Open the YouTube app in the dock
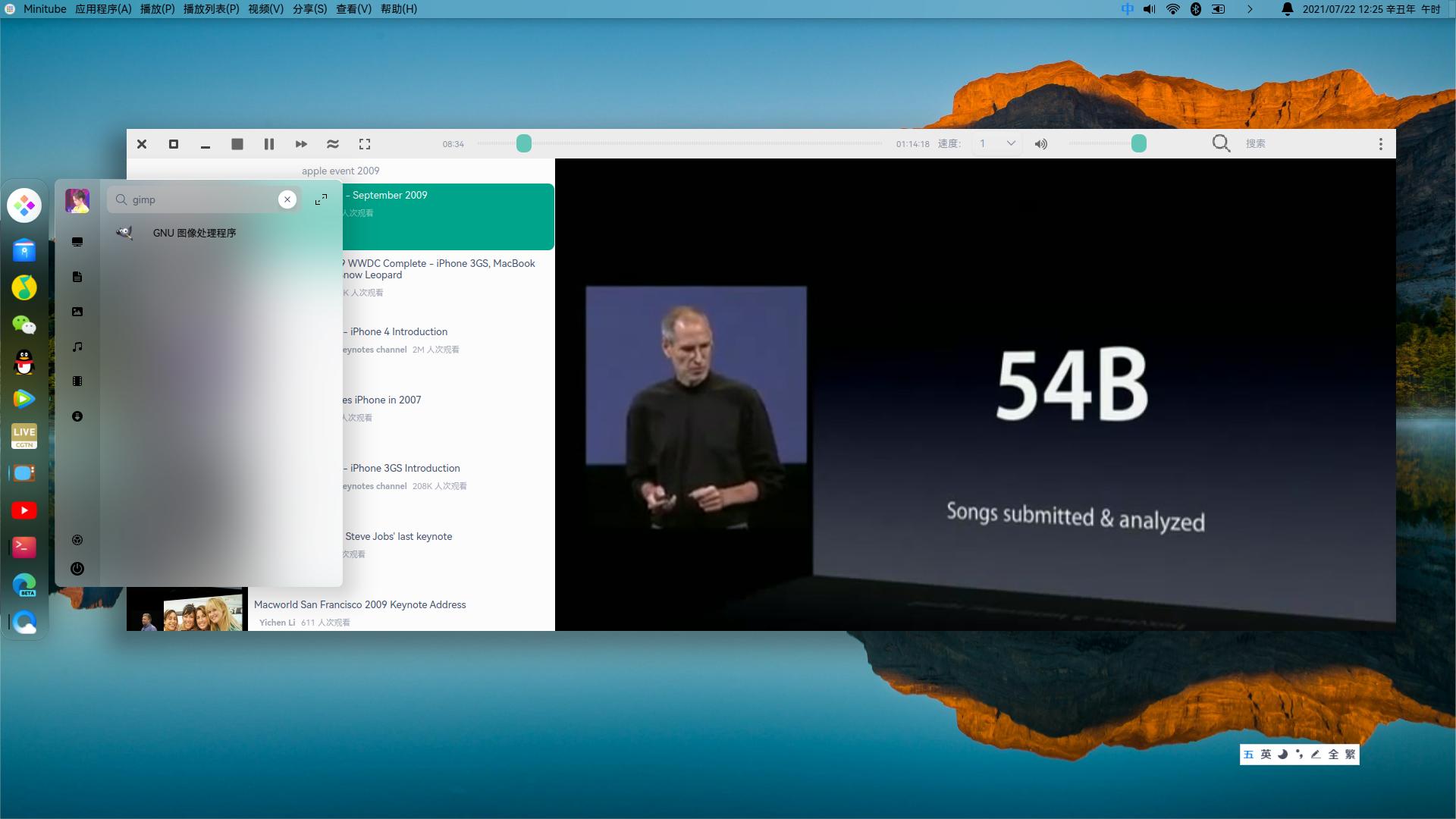The image size is (1456, 819). pyautogui.click(x=24, y=510)
